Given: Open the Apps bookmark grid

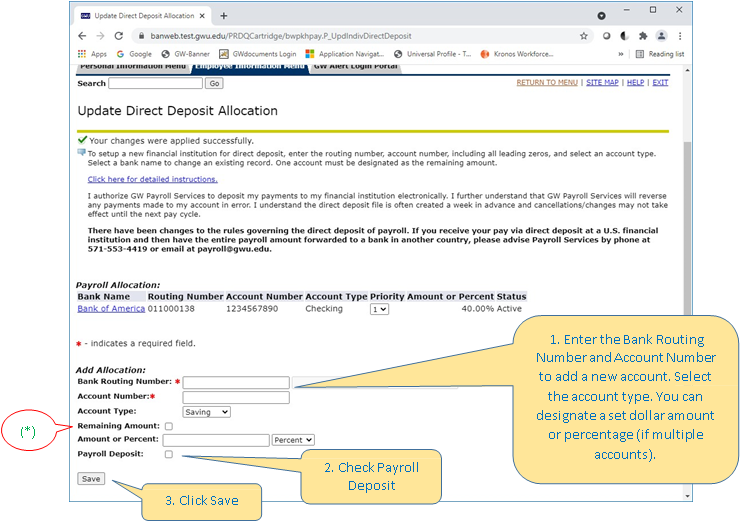Looking at the screenshot, I should click(x=93, y=54).
